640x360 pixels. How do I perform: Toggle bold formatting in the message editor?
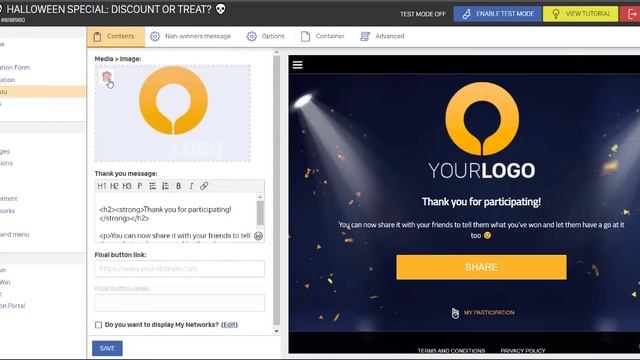click(178, 186)
